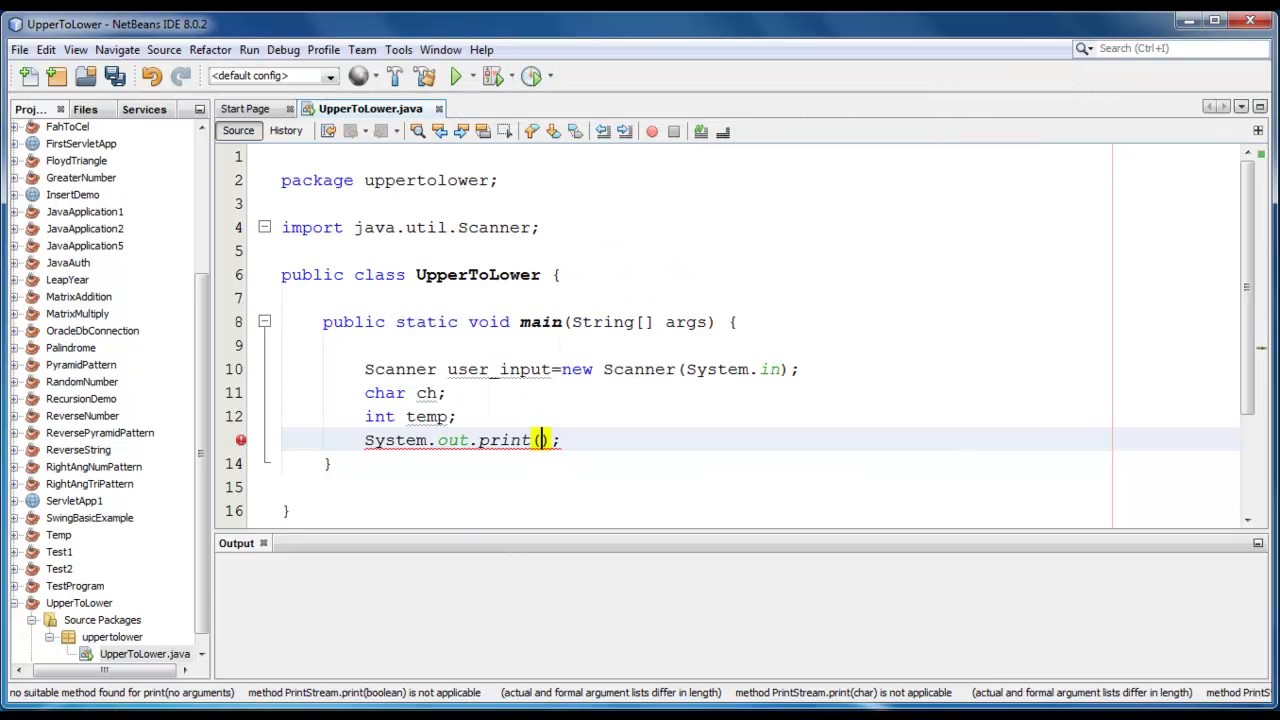Viewport: 1280px width, 720px height.
Task: Minimize the Output window panel
Action: click(1258, 543)
